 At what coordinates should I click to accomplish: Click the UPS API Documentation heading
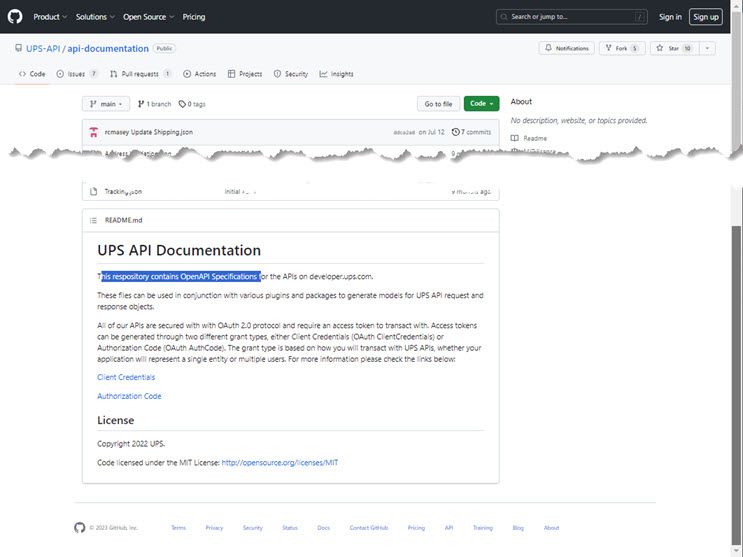(x=179, y=250)
